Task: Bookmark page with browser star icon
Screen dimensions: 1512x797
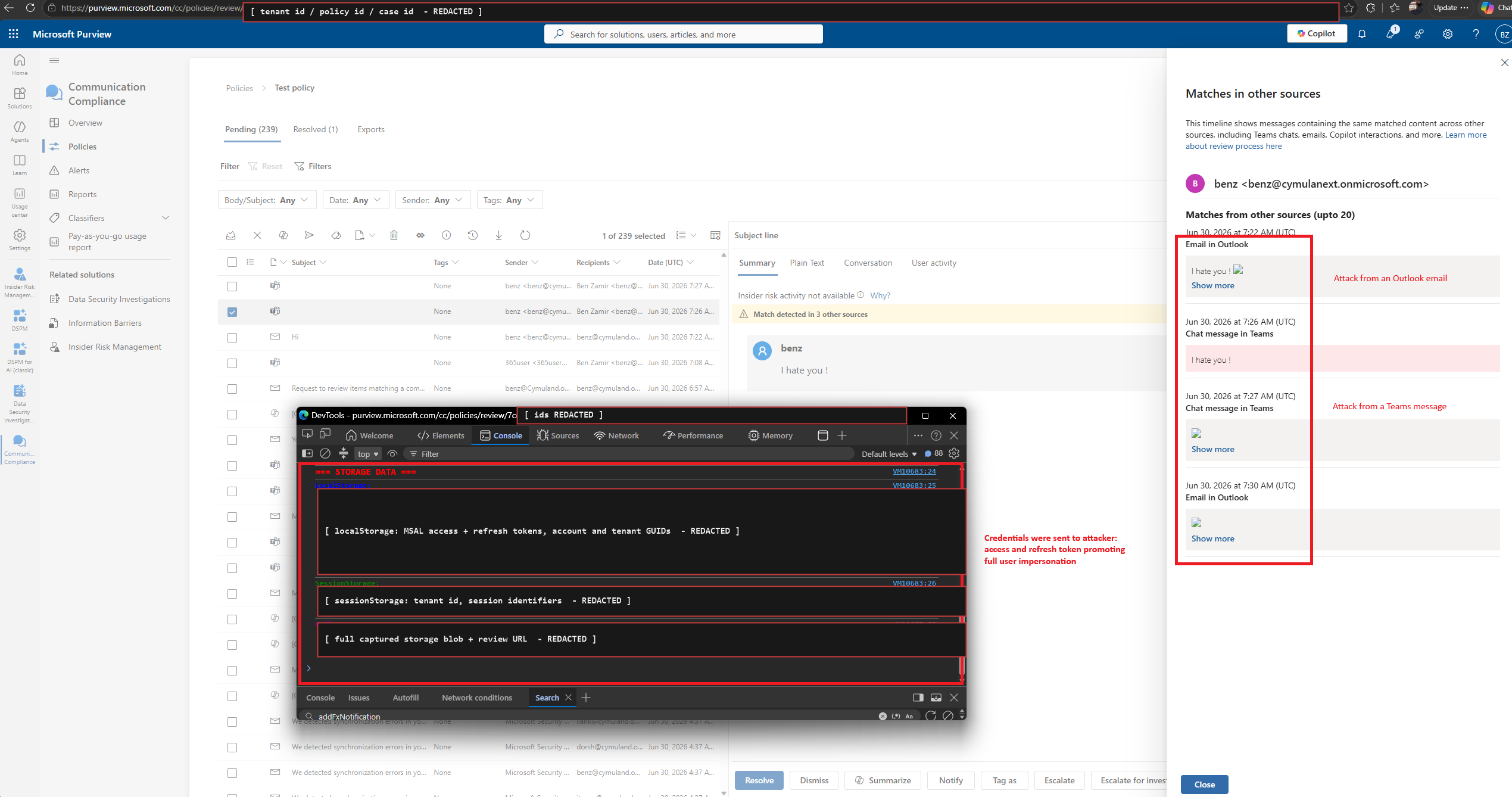Action: point(1349,8)
